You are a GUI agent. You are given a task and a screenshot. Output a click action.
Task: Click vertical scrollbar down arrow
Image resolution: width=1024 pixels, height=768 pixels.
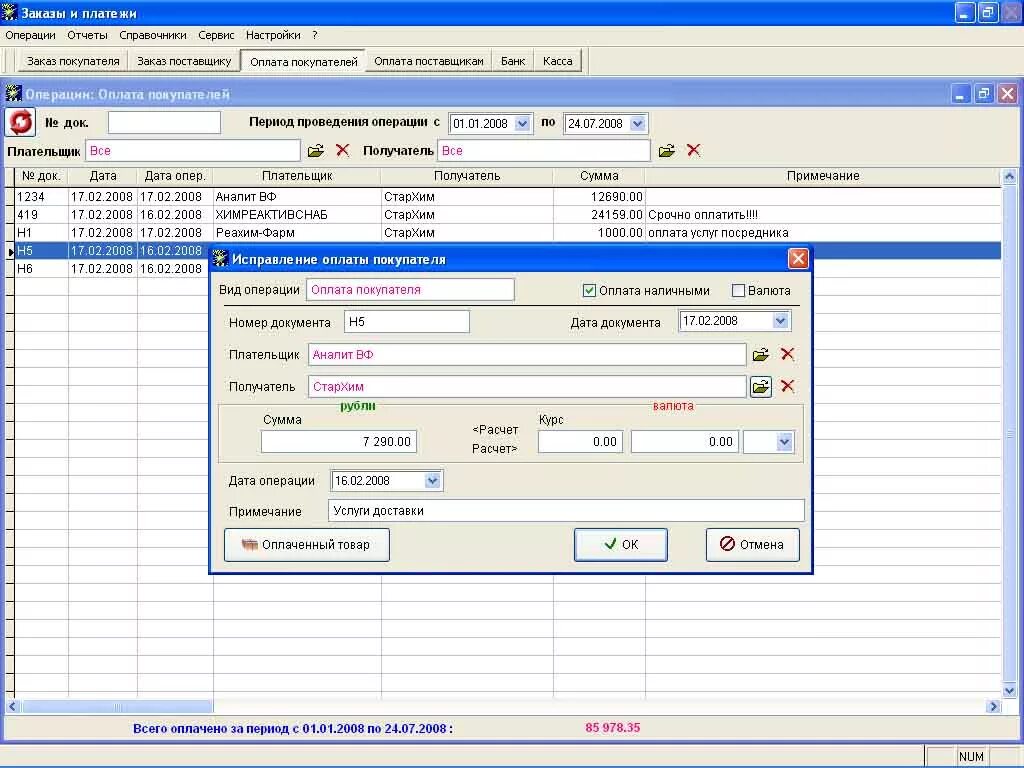1009,690
